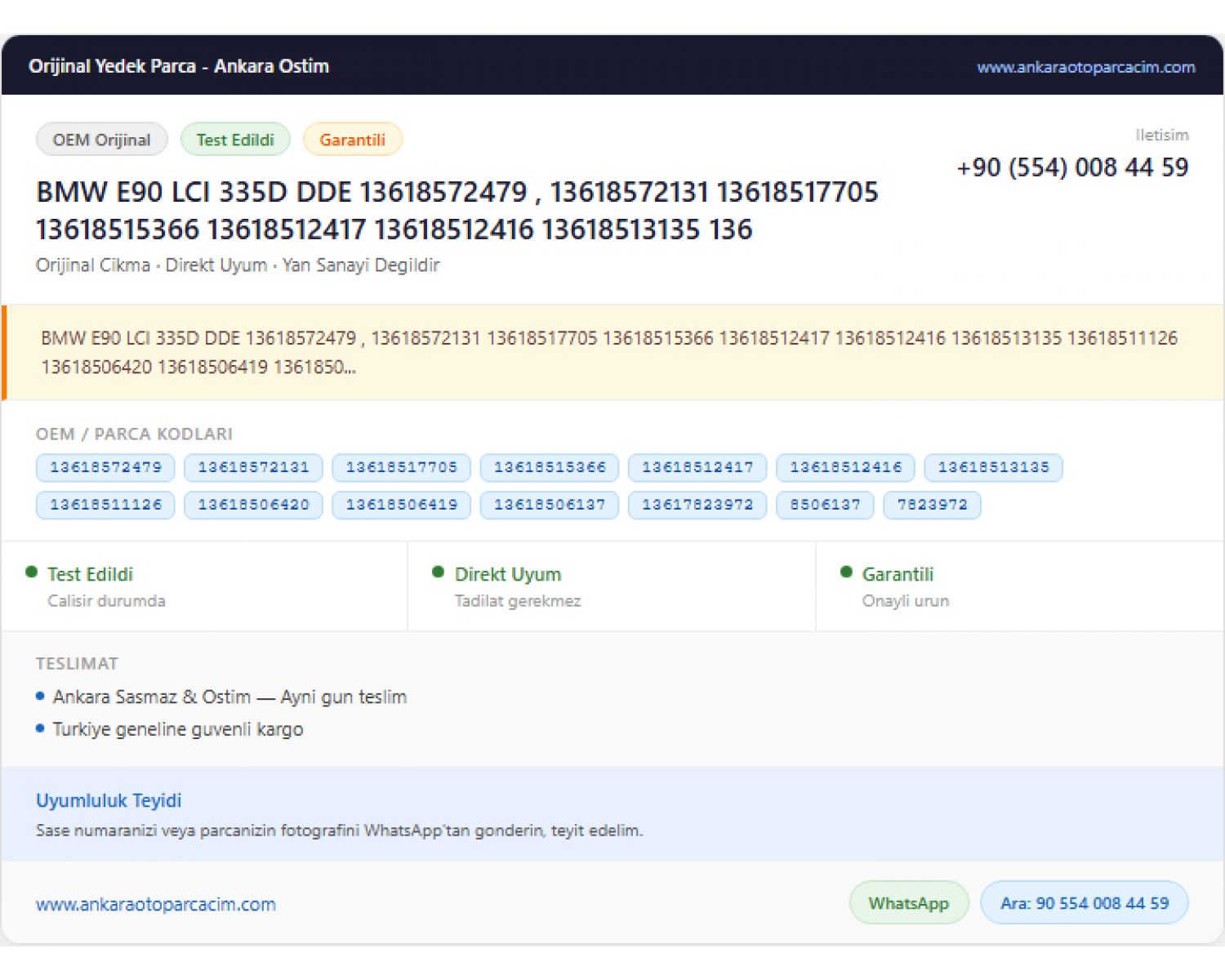Viewport: 1225px width, 980px height.
Task: Call using Ara: 90 554 008 44 59 button
Action: [1085, 903]
